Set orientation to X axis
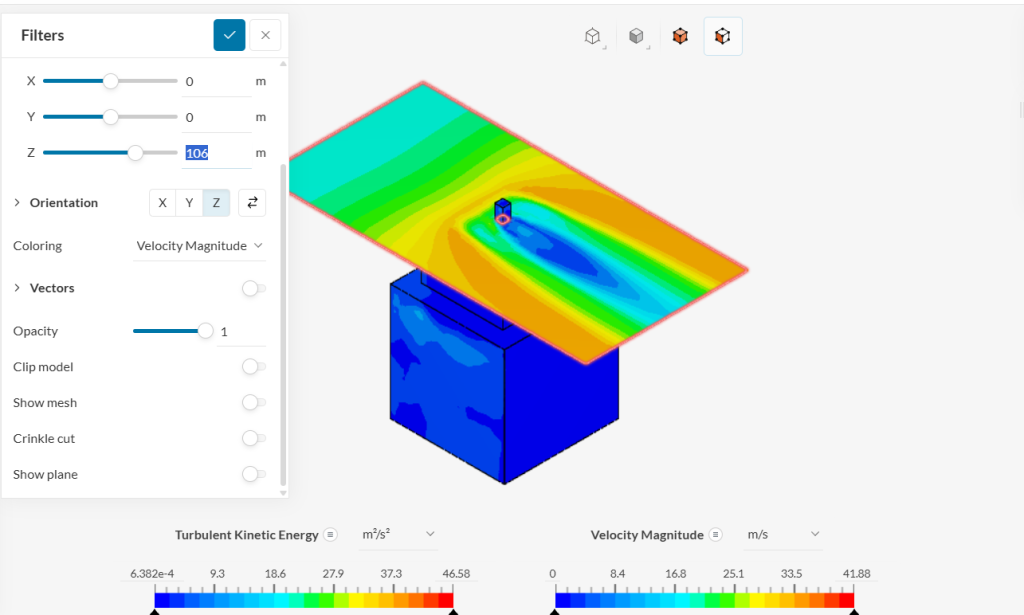This screenshot has width=1024, height=615. point(163,203)
